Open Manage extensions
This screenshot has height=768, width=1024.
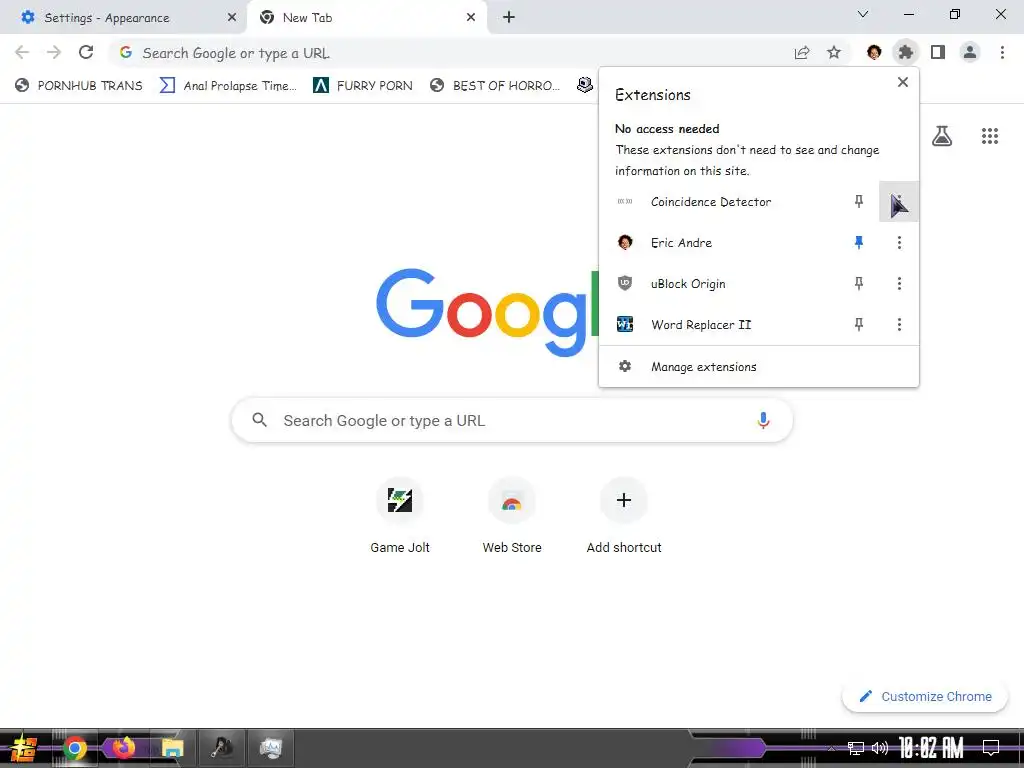pyautogui.click(x=759, y=366)
